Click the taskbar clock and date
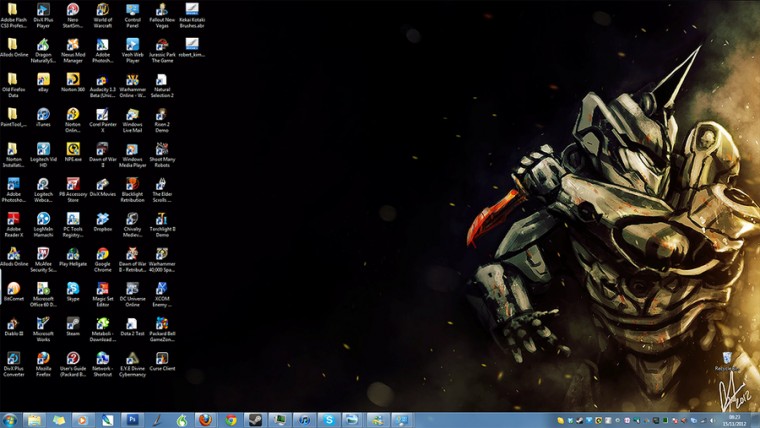The image size is (760, 428). 735,420
